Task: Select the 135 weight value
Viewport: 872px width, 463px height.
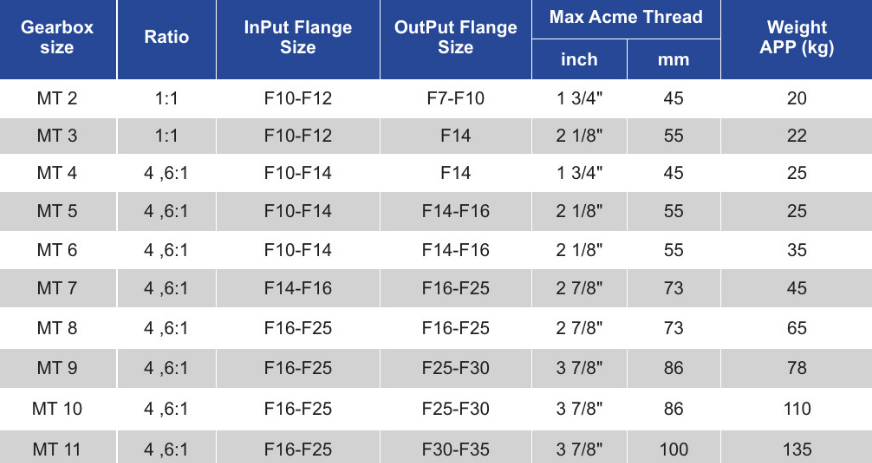Action: 796,449
